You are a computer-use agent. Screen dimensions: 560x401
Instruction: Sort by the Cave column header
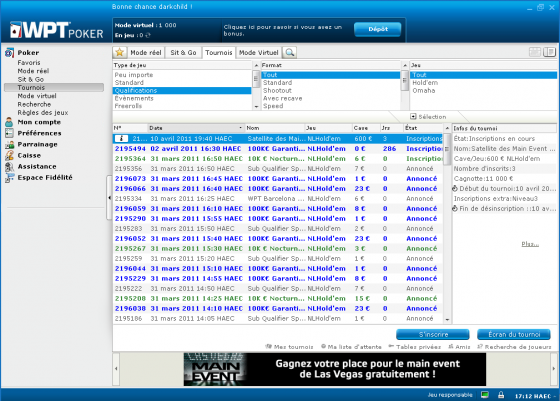point(366,128)
